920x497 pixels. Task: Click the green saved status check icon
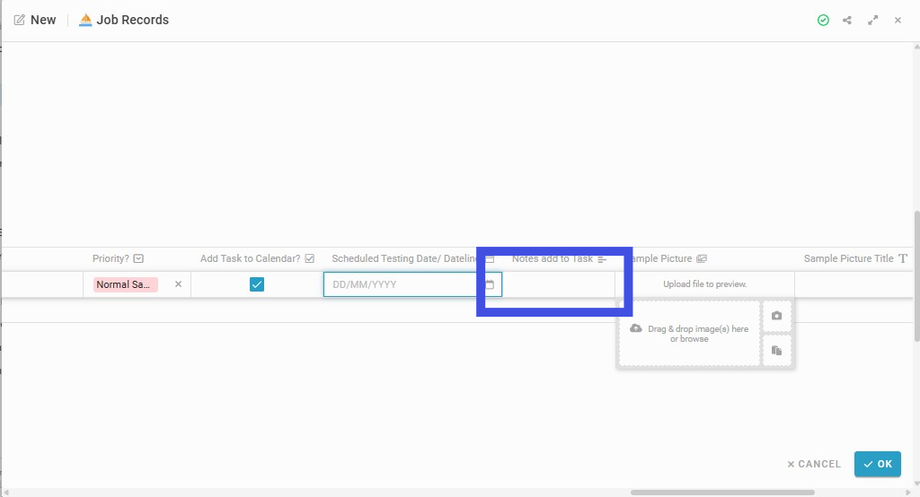[823, 20]
